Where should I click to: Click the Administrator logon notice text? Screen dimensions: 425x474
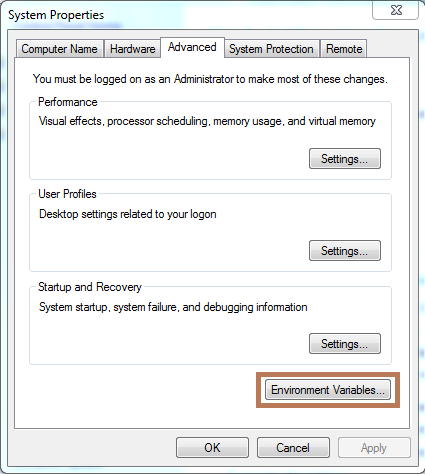coord(210,79)
